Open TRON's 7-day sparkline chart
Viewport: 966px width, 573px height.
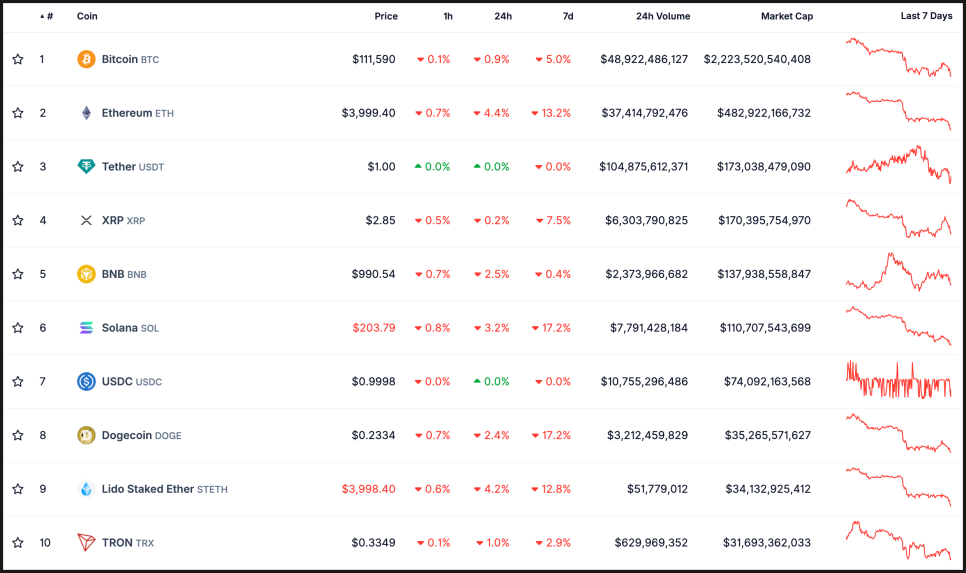coord(898,540)
